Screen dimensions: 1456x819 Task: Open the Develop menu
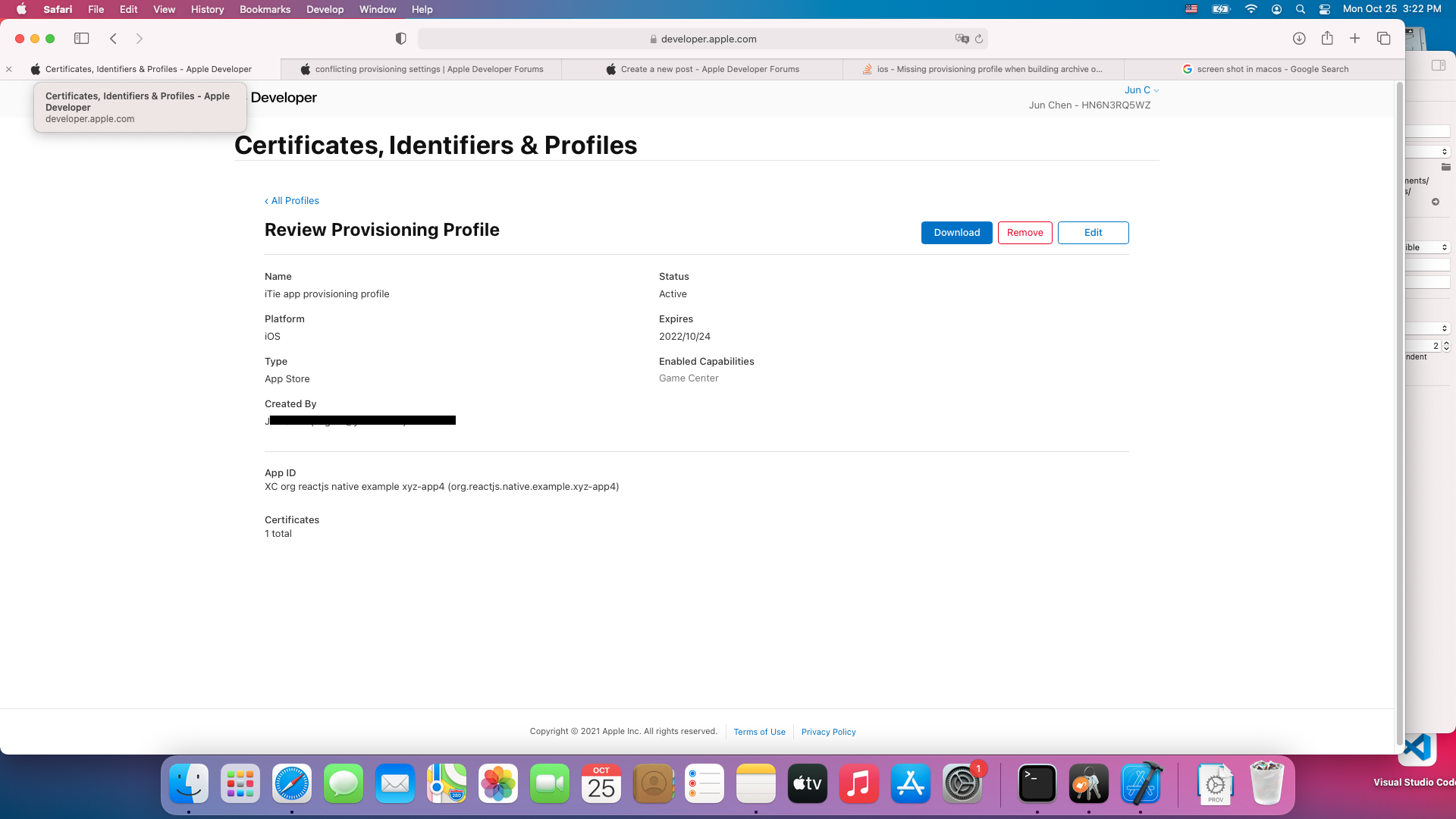[x=325, y=9]
